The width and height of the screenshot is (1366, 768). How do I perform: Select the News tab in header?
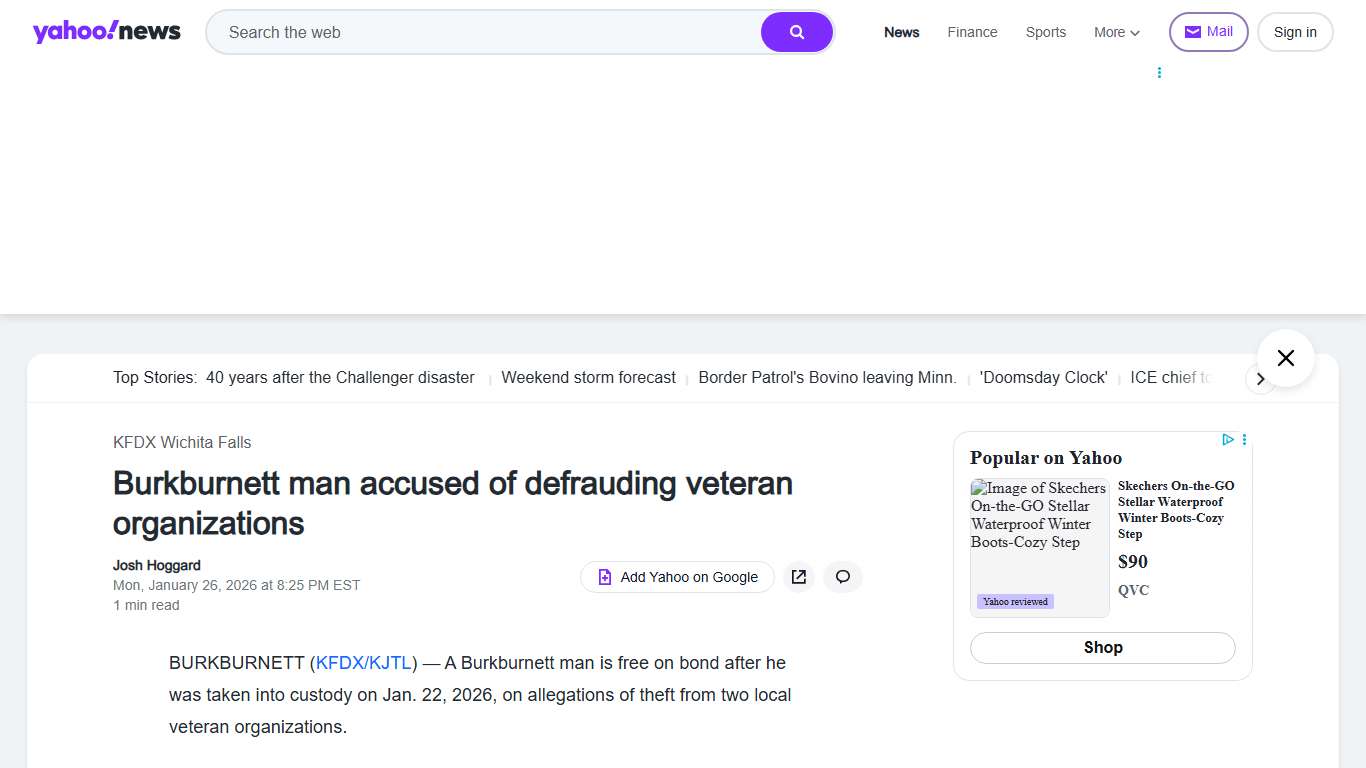pyautogui.click(x=901, y=32)
